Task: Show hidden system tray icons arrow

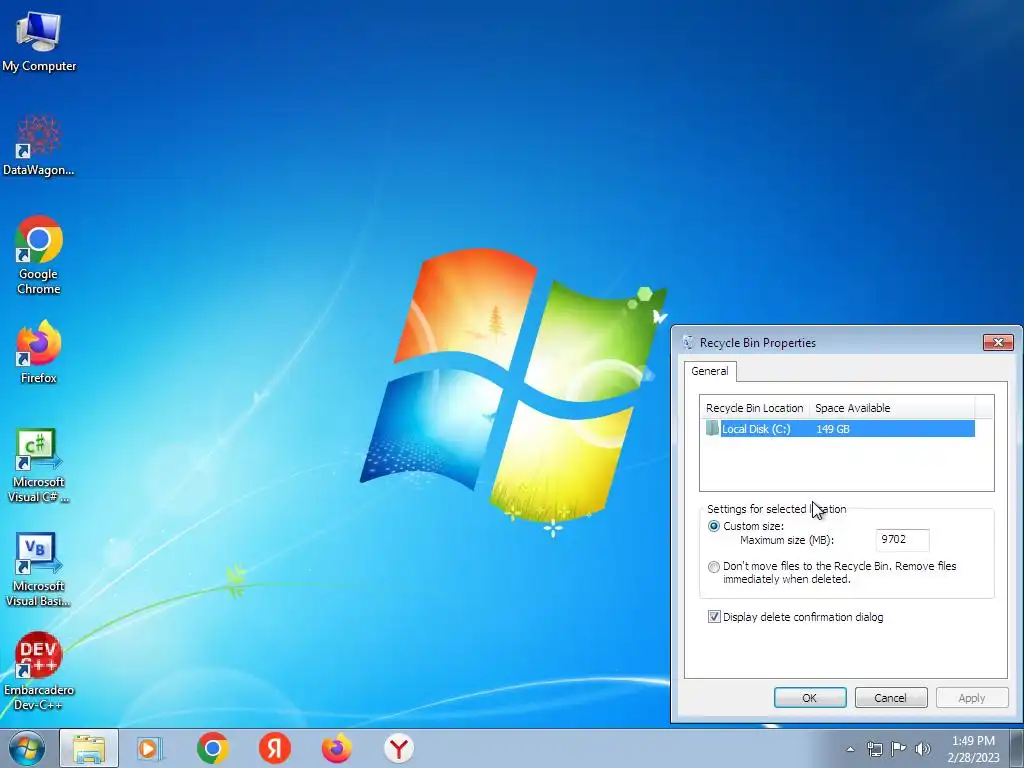Action: pos(850,749)
